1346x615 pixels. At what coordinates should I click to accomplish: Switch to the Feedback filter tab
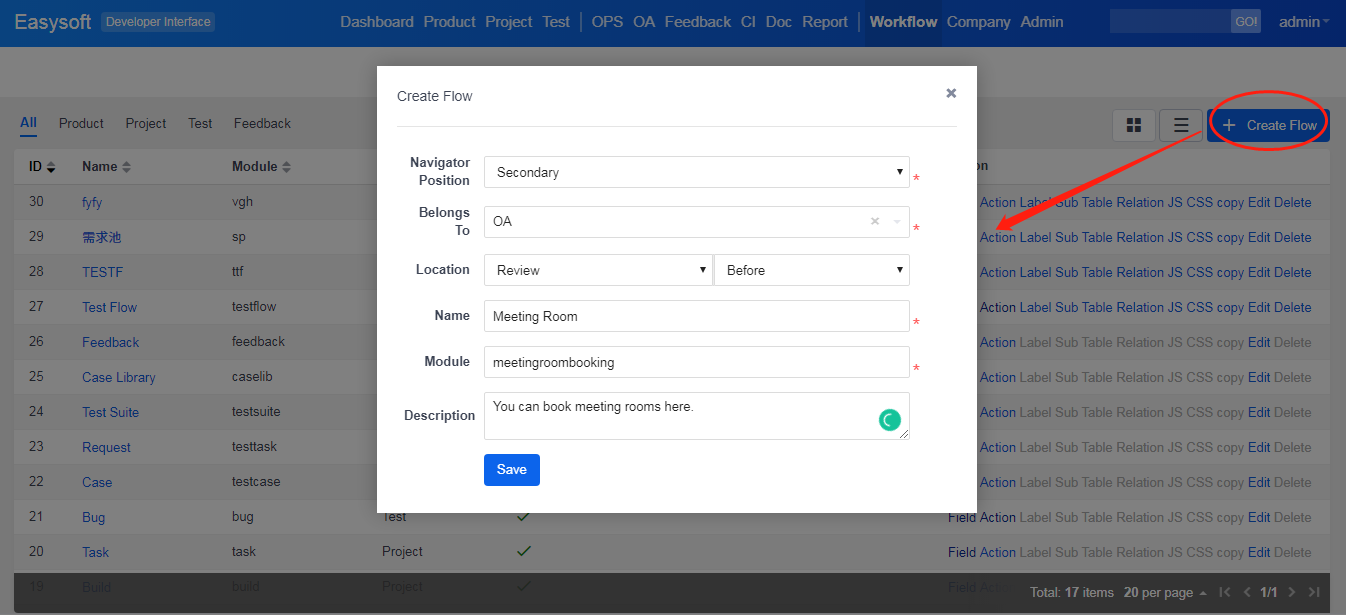[x=262, y=123]
